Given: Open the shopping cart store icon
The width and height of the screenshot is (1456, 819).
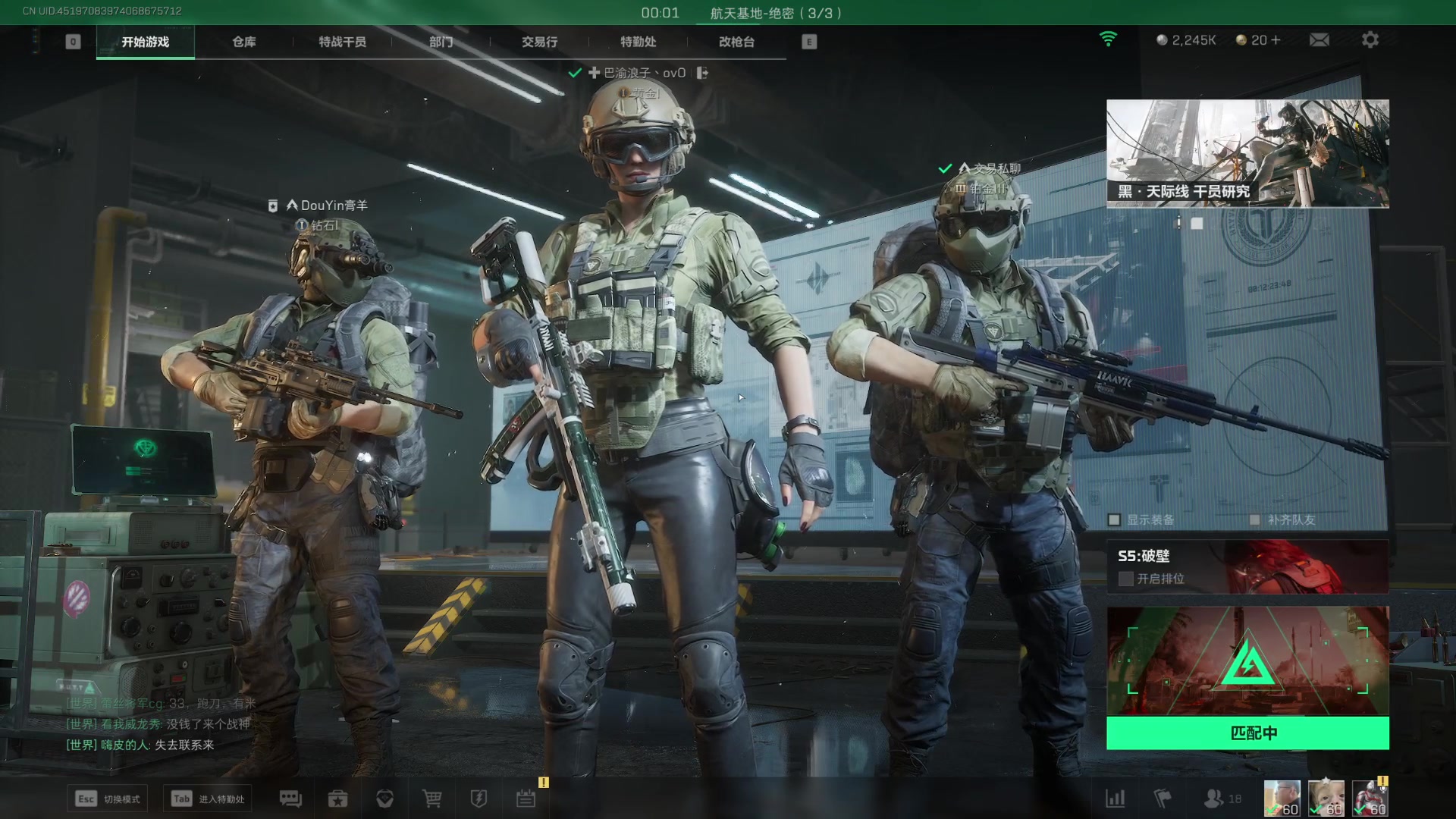Looking at the screenshot, I should click(432, 799).
